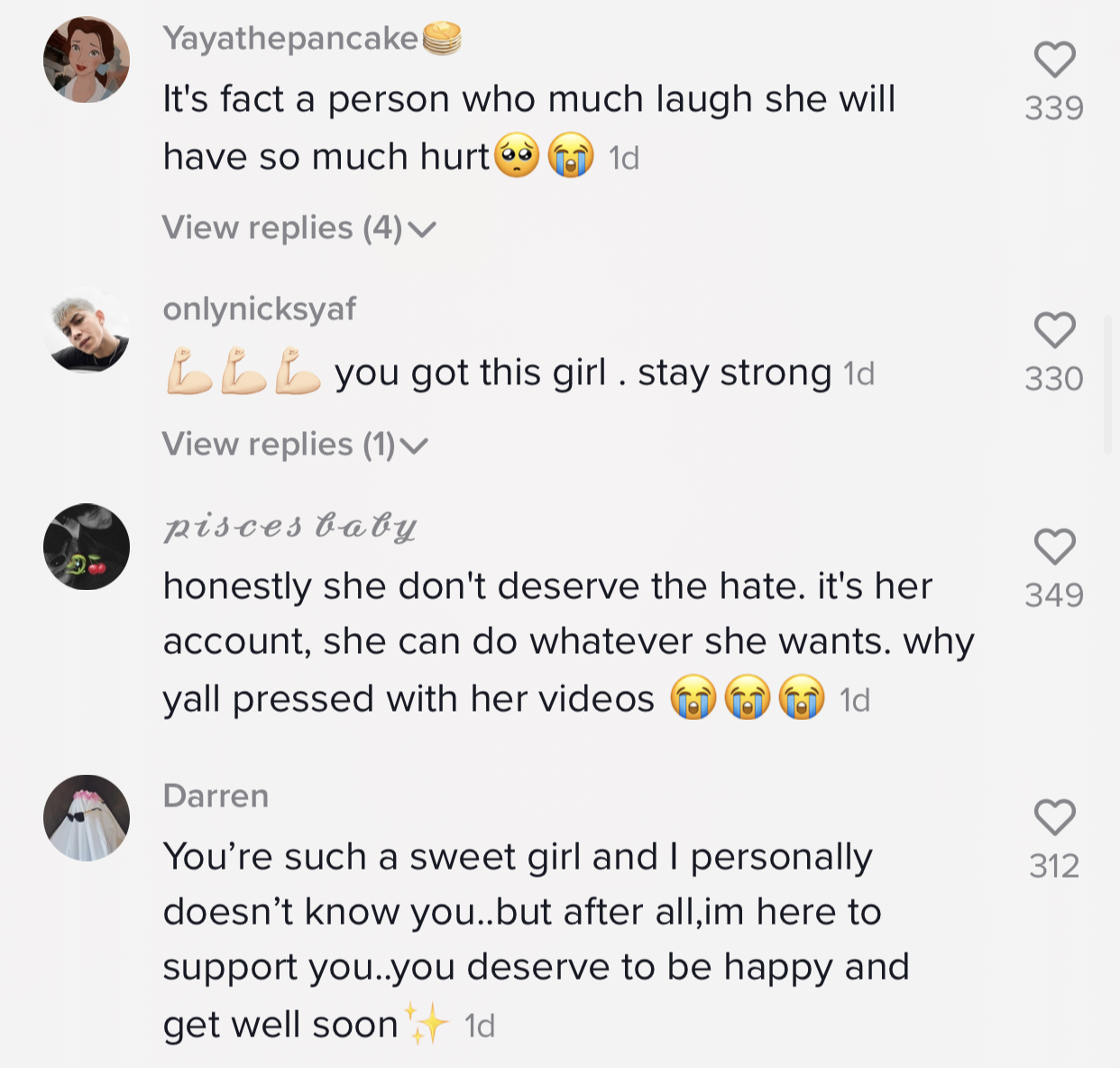
Task: Expand the 1 reply under onlynicksyaf's comment
Action: tap(294, 445)
